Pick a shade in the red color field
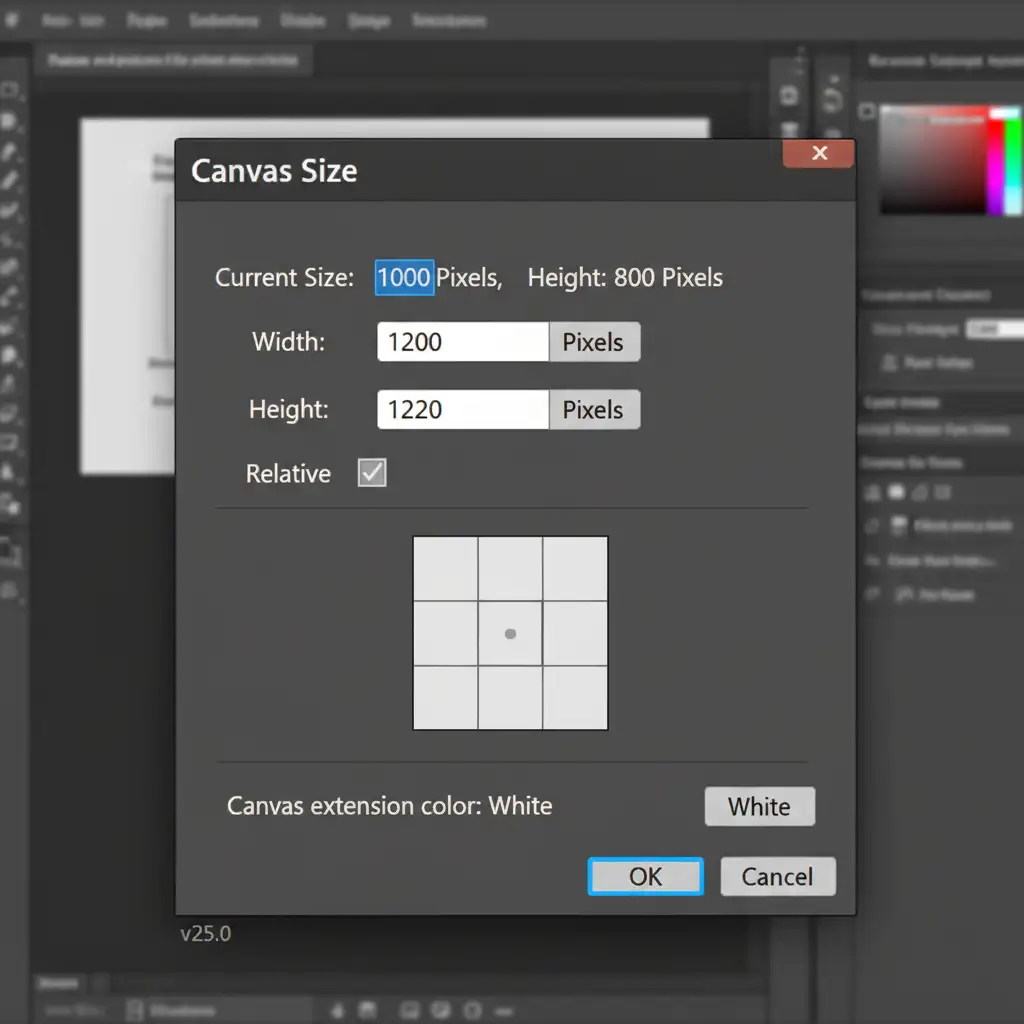Image resolution: width=1024 pixels, height=1024 pixels. (x=933, y=160)
